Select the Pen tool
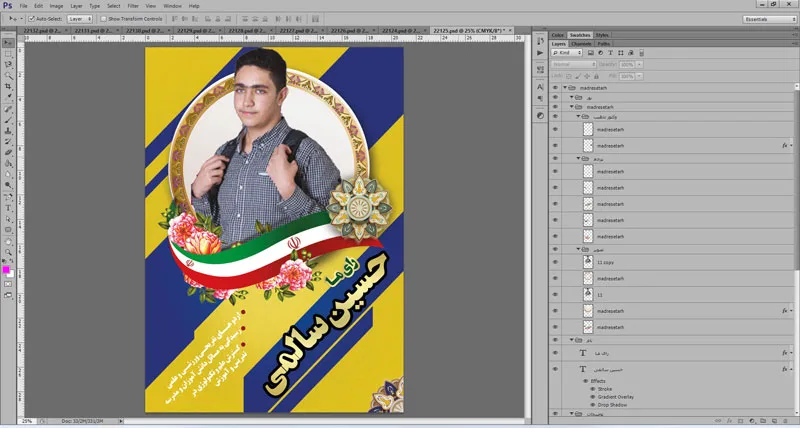 pos(8,197)
